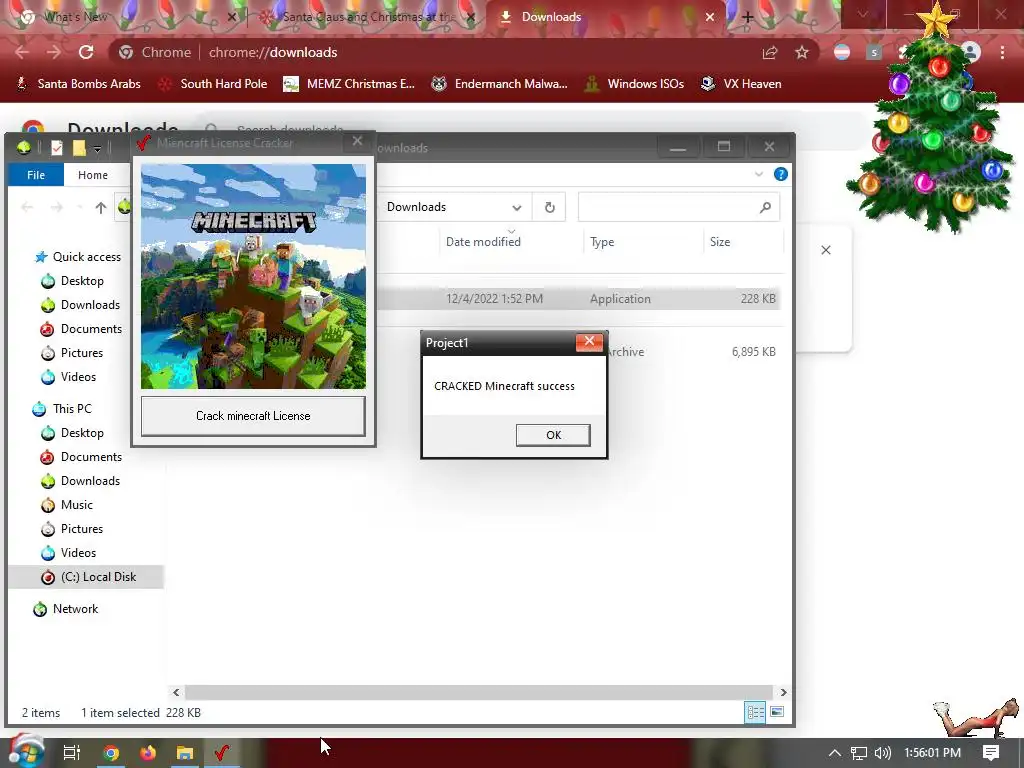
Task: Expand the Explorer ribbon chevron
Action: tap(759, 174)
